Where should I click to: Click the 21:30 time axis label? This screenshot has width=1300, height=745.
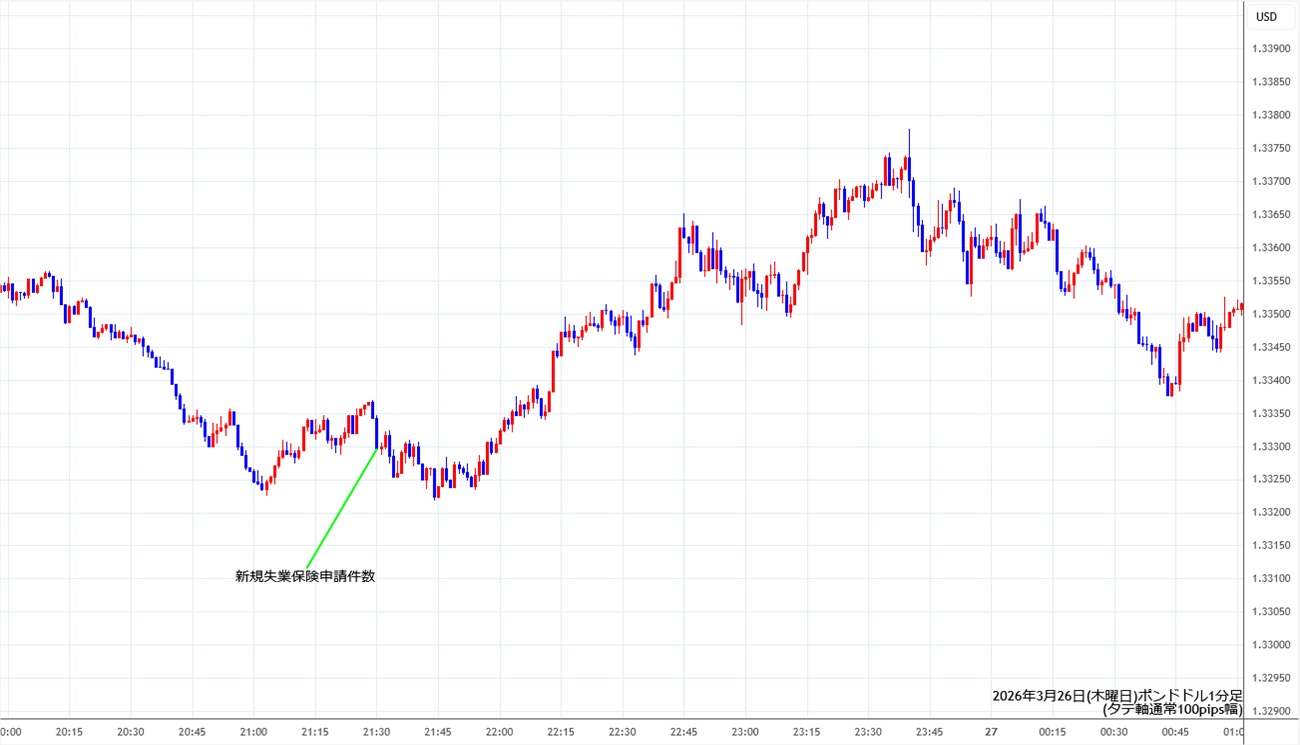pyautogui.click(x=376, y=732)
